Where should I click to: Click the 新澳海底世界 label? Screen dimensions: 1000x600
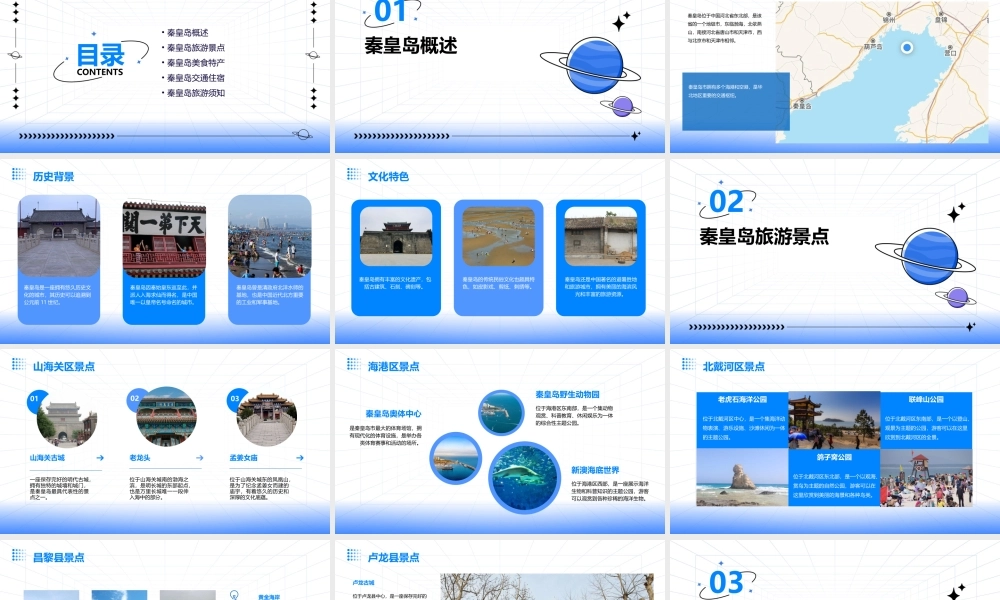tap(595, 470)
